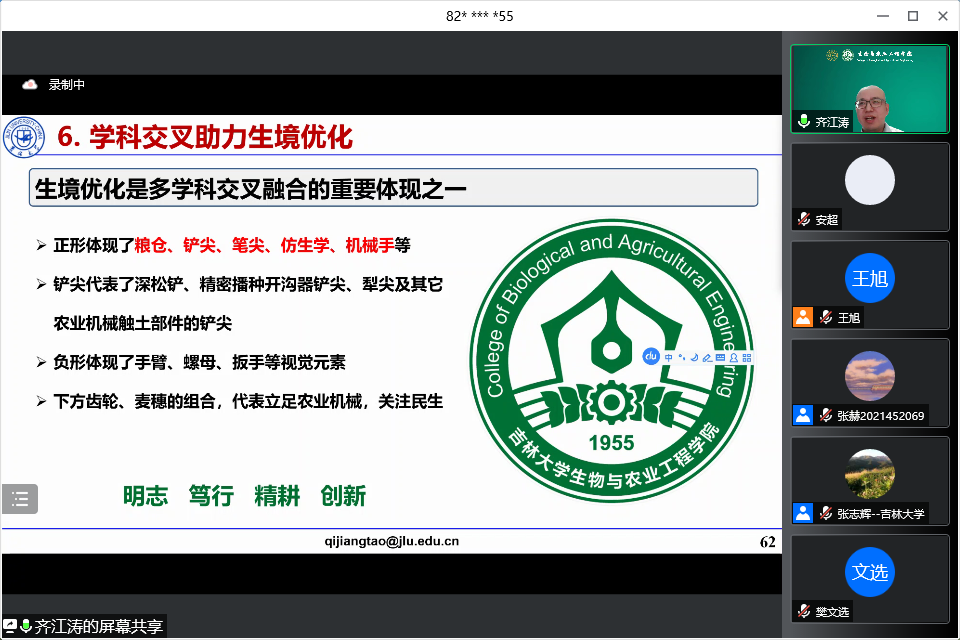This screenshot has width=960, height=640.
Task: Click the muted microphone icon for 张赫2021452069
Action: [x=827, y=415]
